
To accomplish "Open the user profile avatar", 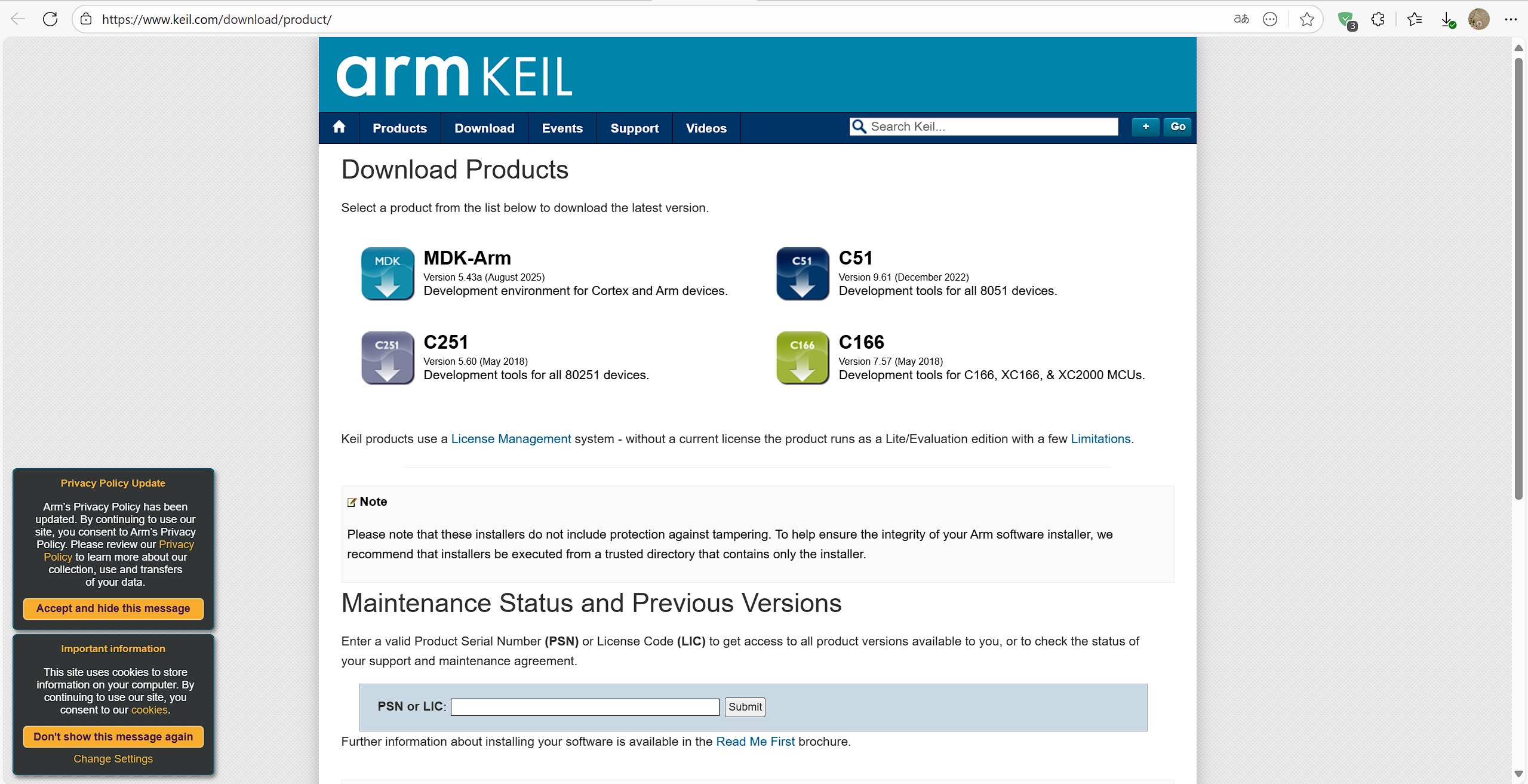I will tap(1478, 19).
